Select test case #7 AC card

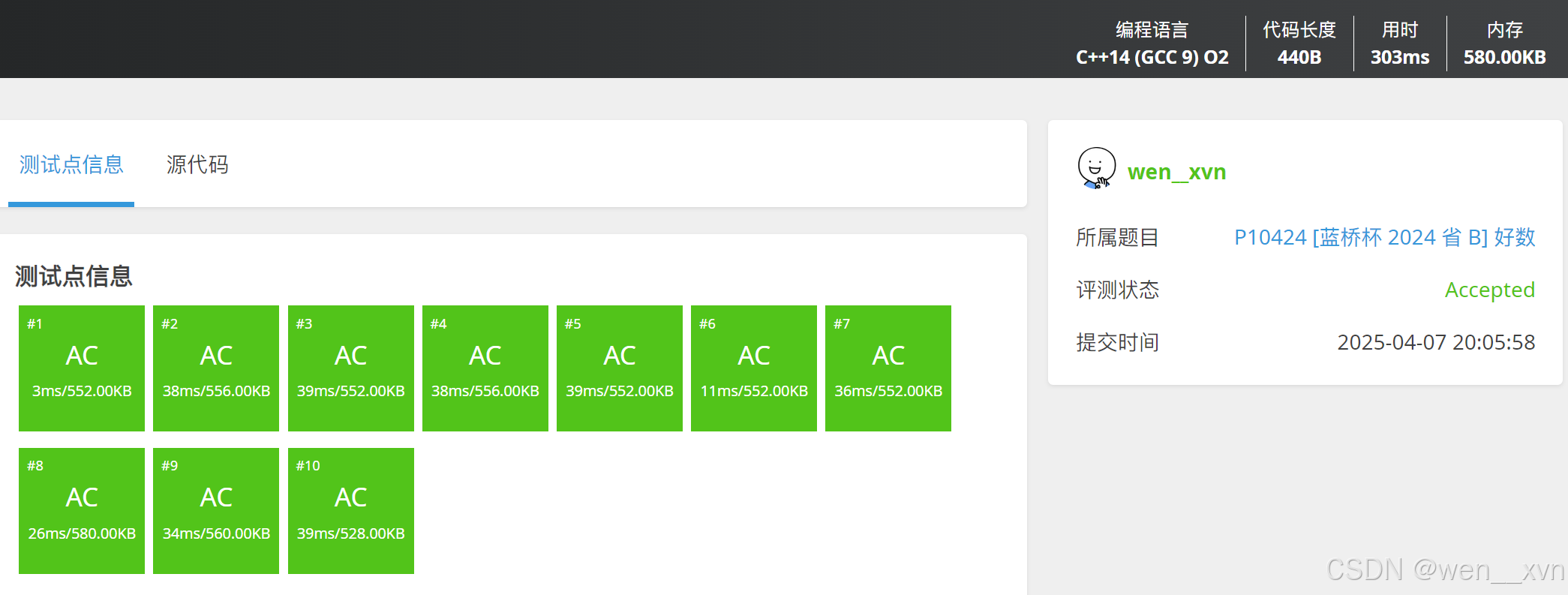click(888, 368)
